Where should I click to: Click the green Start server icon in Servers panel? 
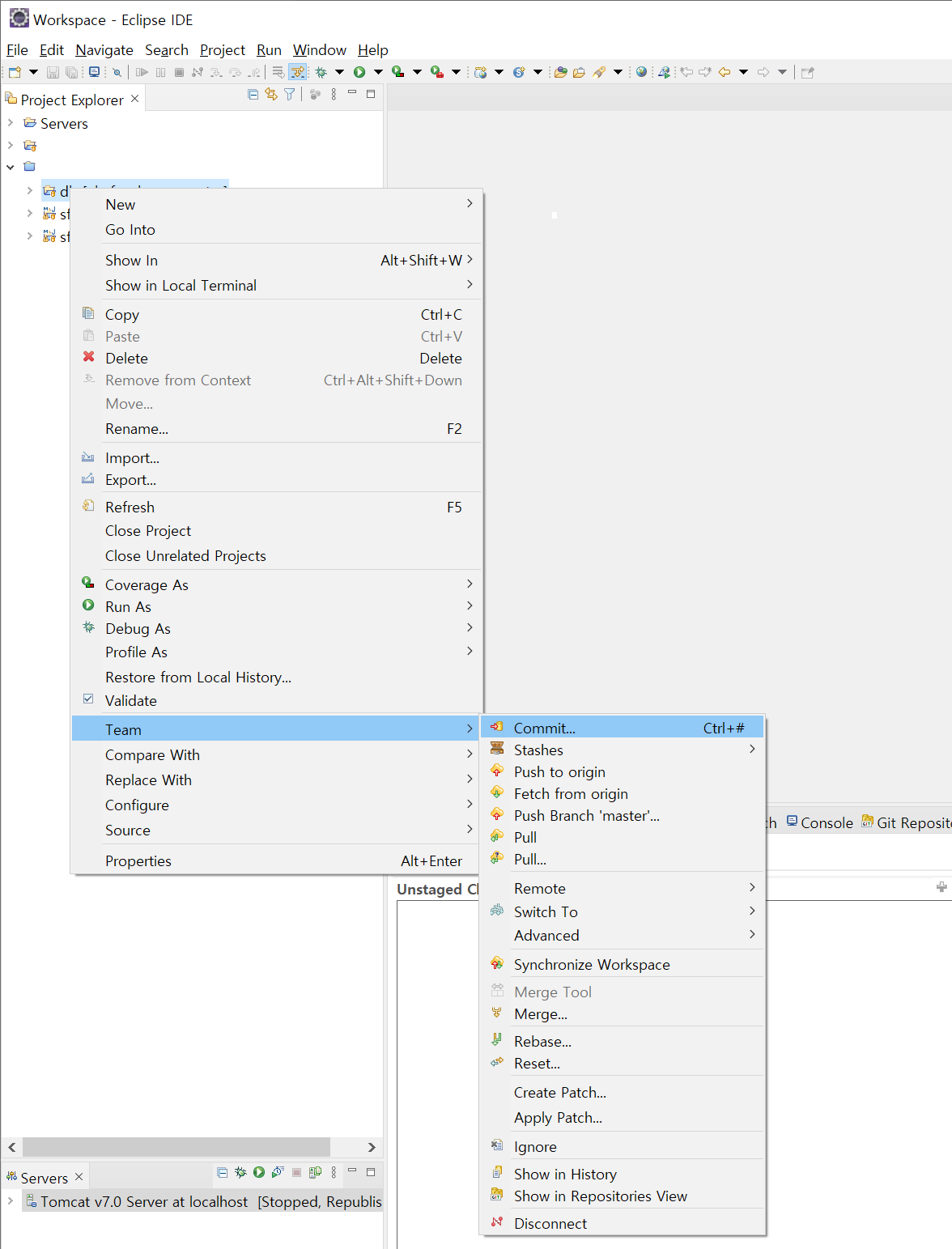click(x=259, y=1172)
